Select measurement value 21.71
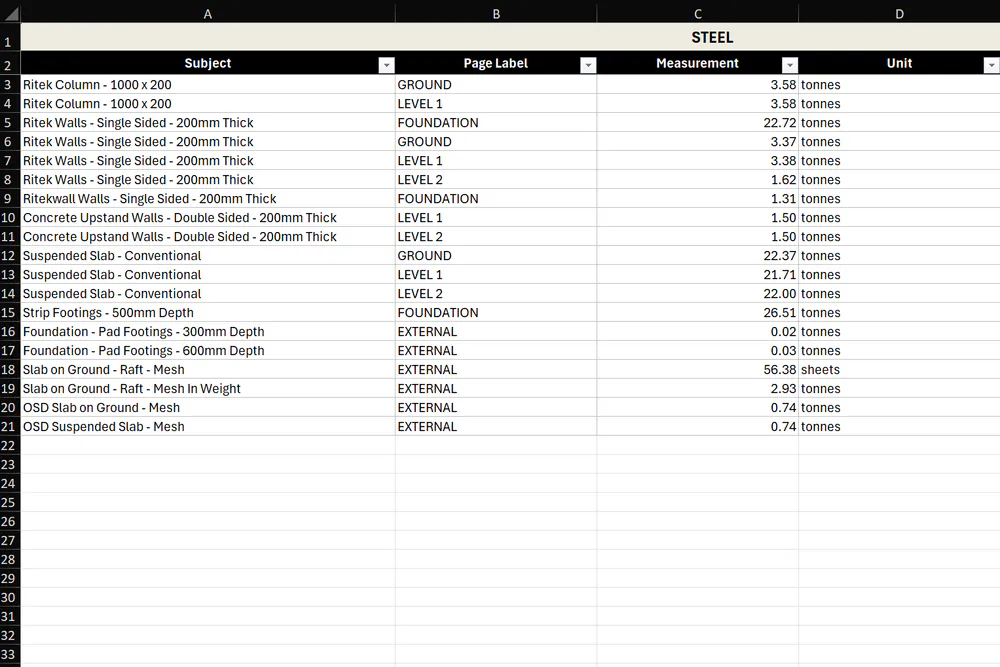The height and width of the screenshot is (667, 1000). click(698, 275)
